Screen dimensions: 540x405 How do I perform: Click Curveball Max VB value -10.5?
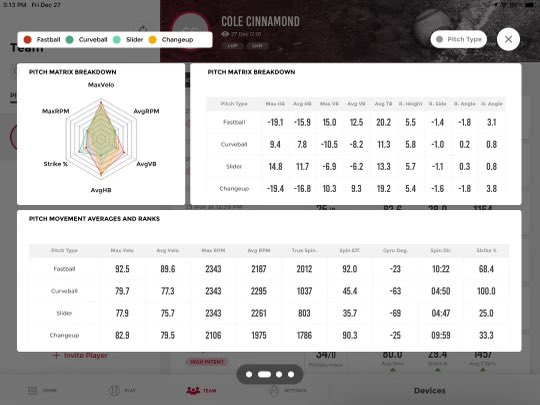click(x=329, y=144)
